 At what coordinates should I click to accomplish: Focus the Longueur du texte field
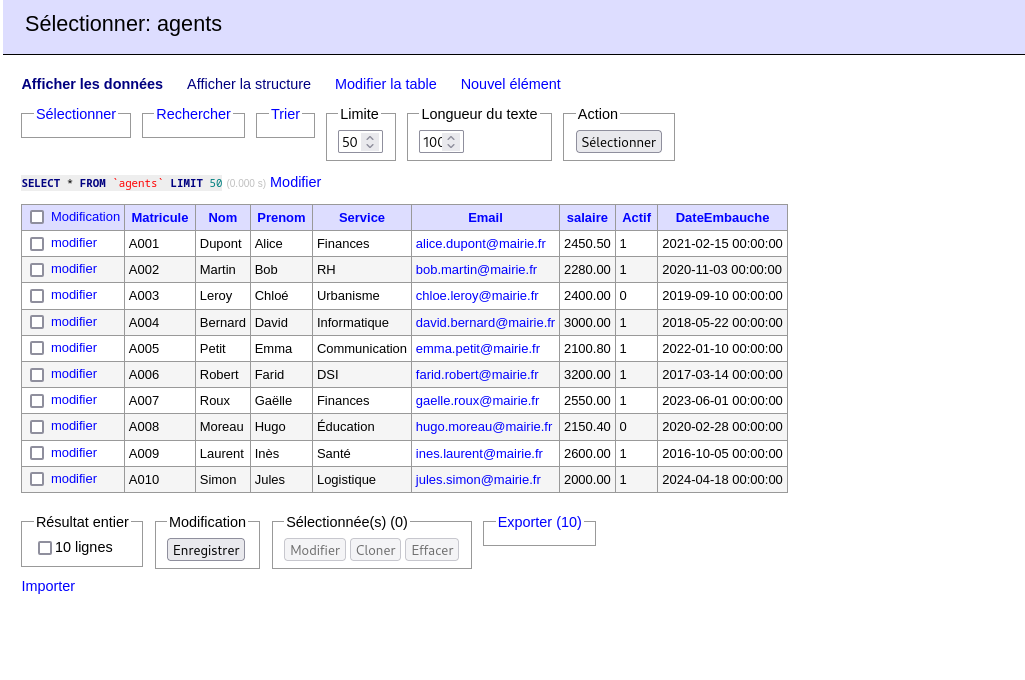coord(433,142)
